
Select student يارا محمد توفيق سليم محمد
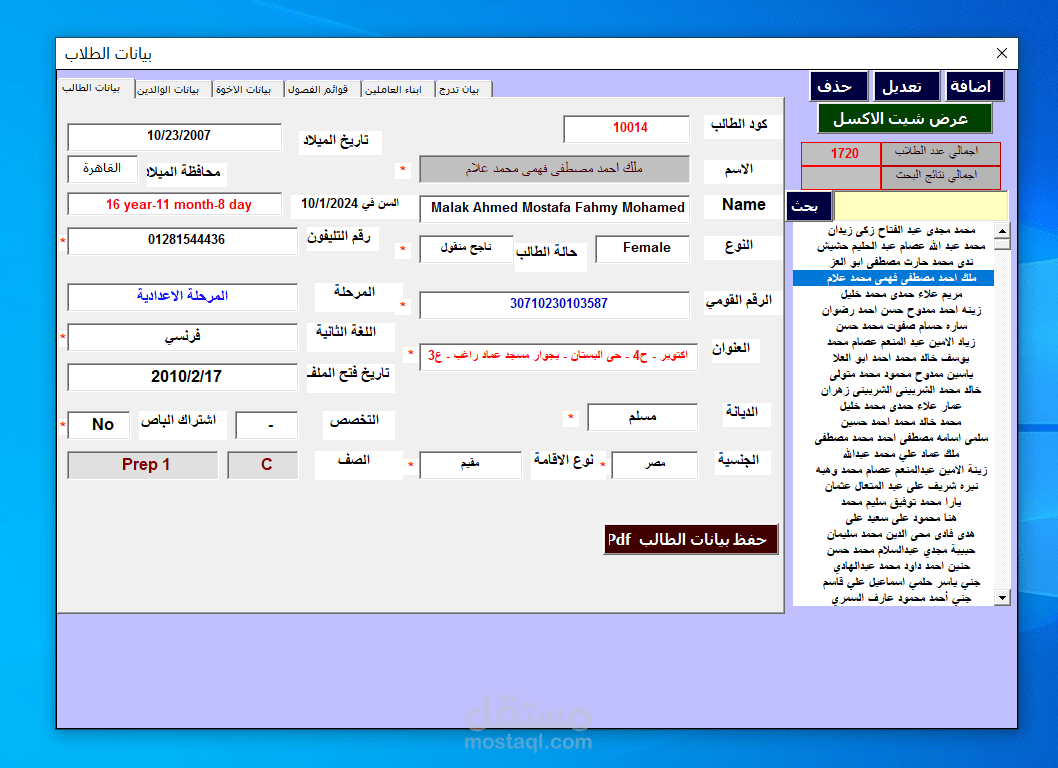pos(893,502)
